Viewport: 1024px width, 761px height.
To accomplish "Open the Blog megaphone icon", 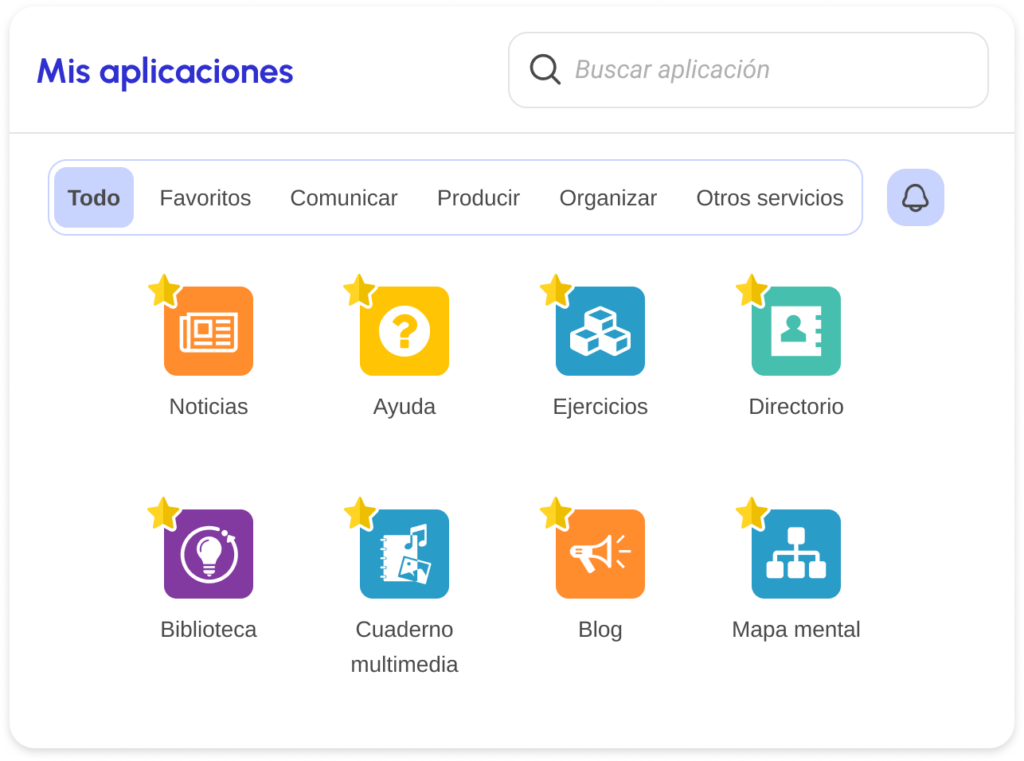I will click(x=600, y=554).
